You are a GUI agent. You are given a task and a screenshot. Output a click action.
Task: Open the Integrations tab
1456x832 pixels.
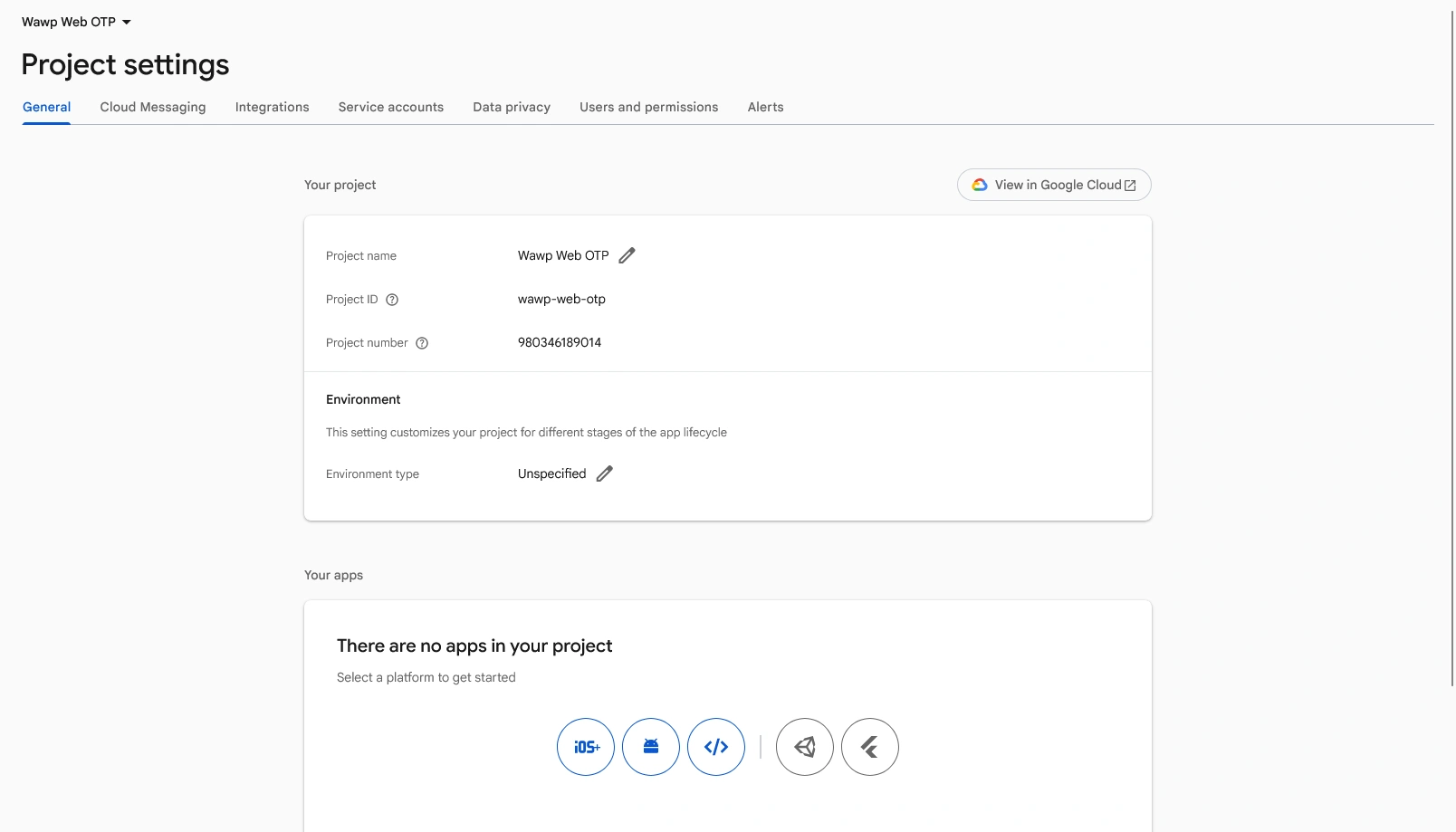(x=273, y=107)
